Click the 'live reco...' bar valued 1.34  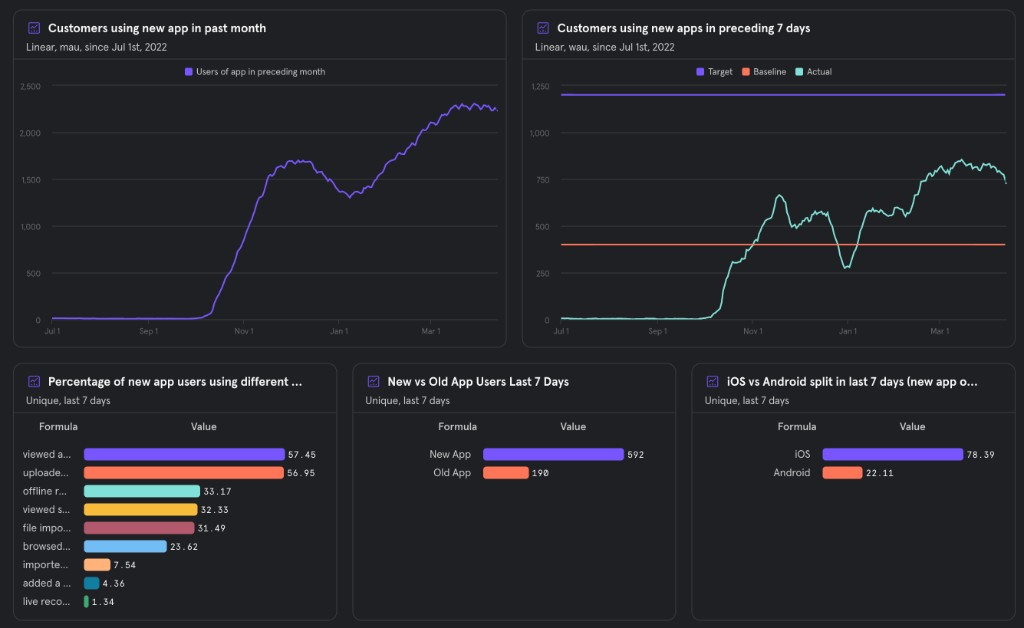[86, 601]
